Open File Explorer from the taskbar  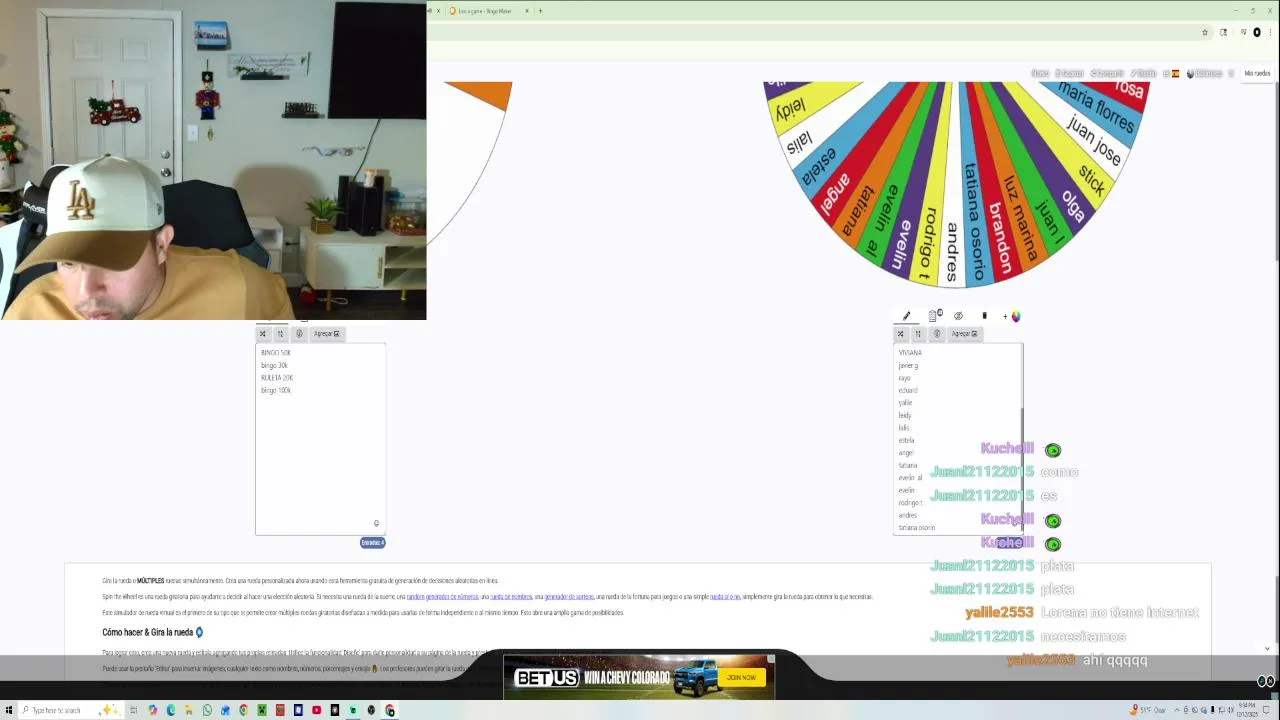[189, 710]
